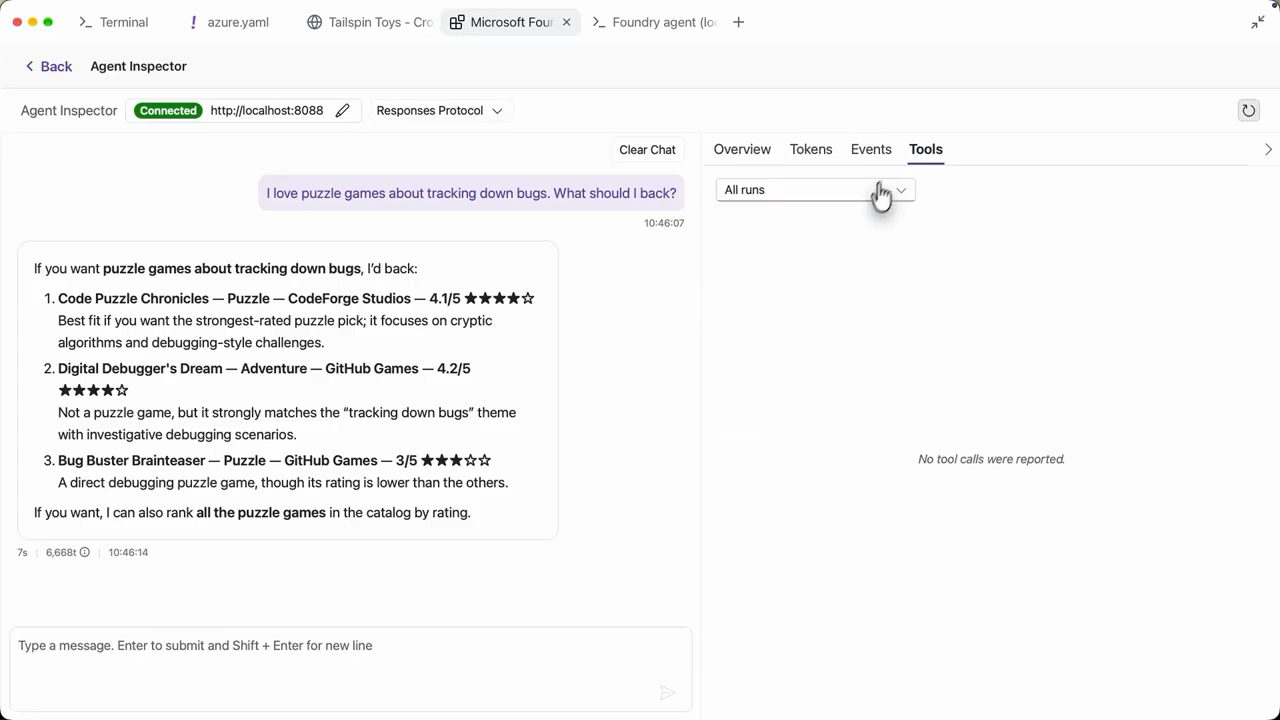Screen dimensions: 1280x720
Task: Go Back from Agent Inspector
Action: click(49, 66)
